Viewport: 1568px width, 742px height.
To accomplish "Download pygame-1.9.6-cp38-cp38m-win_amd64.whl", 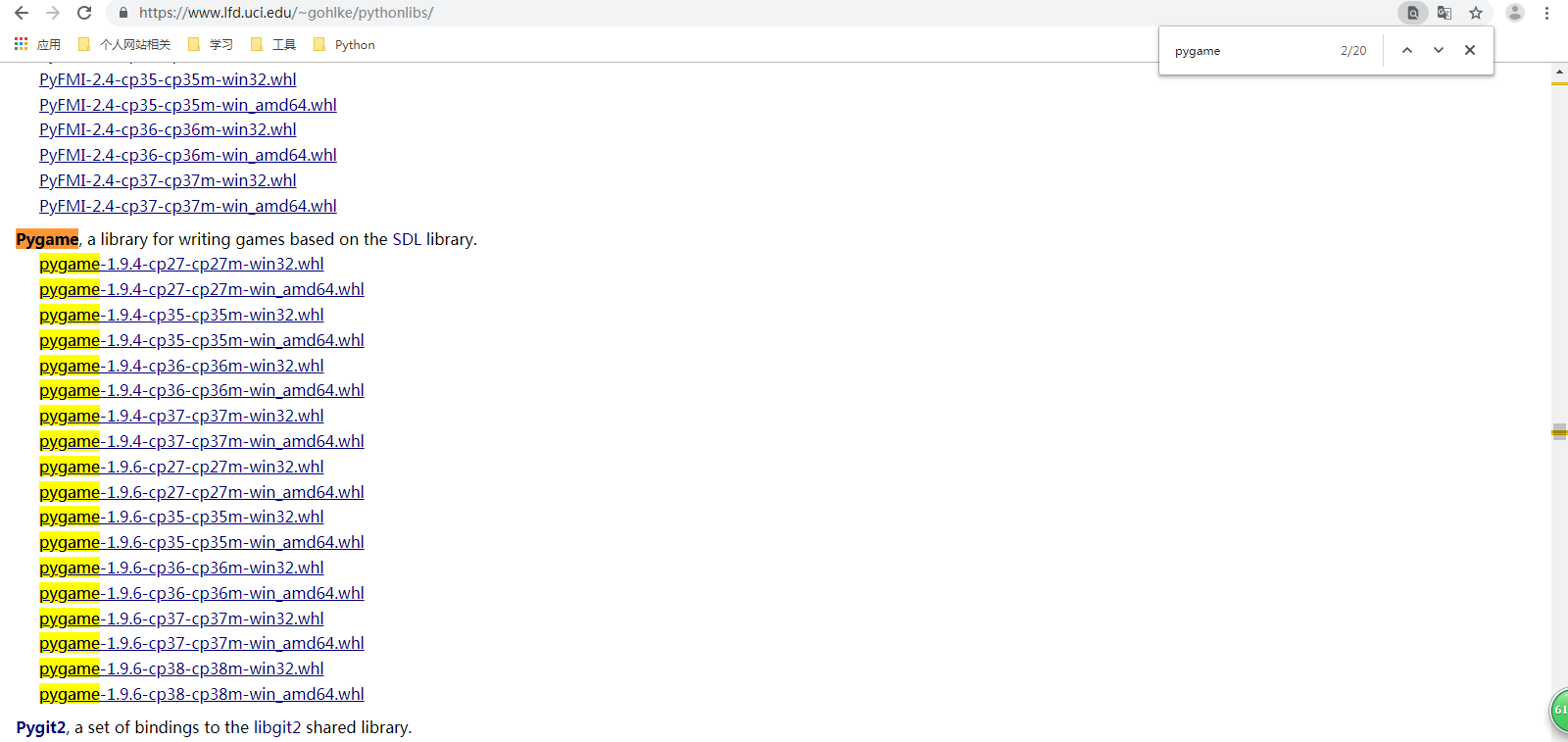I will (x=202, y=694).
